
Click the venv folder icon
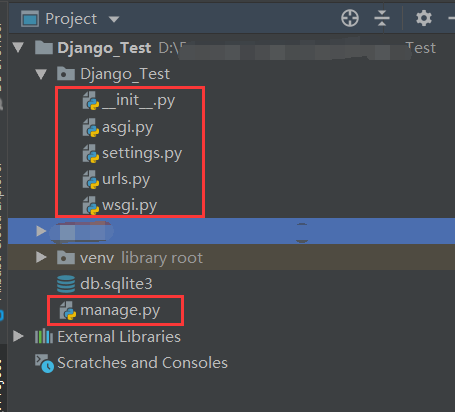point(66,257)
